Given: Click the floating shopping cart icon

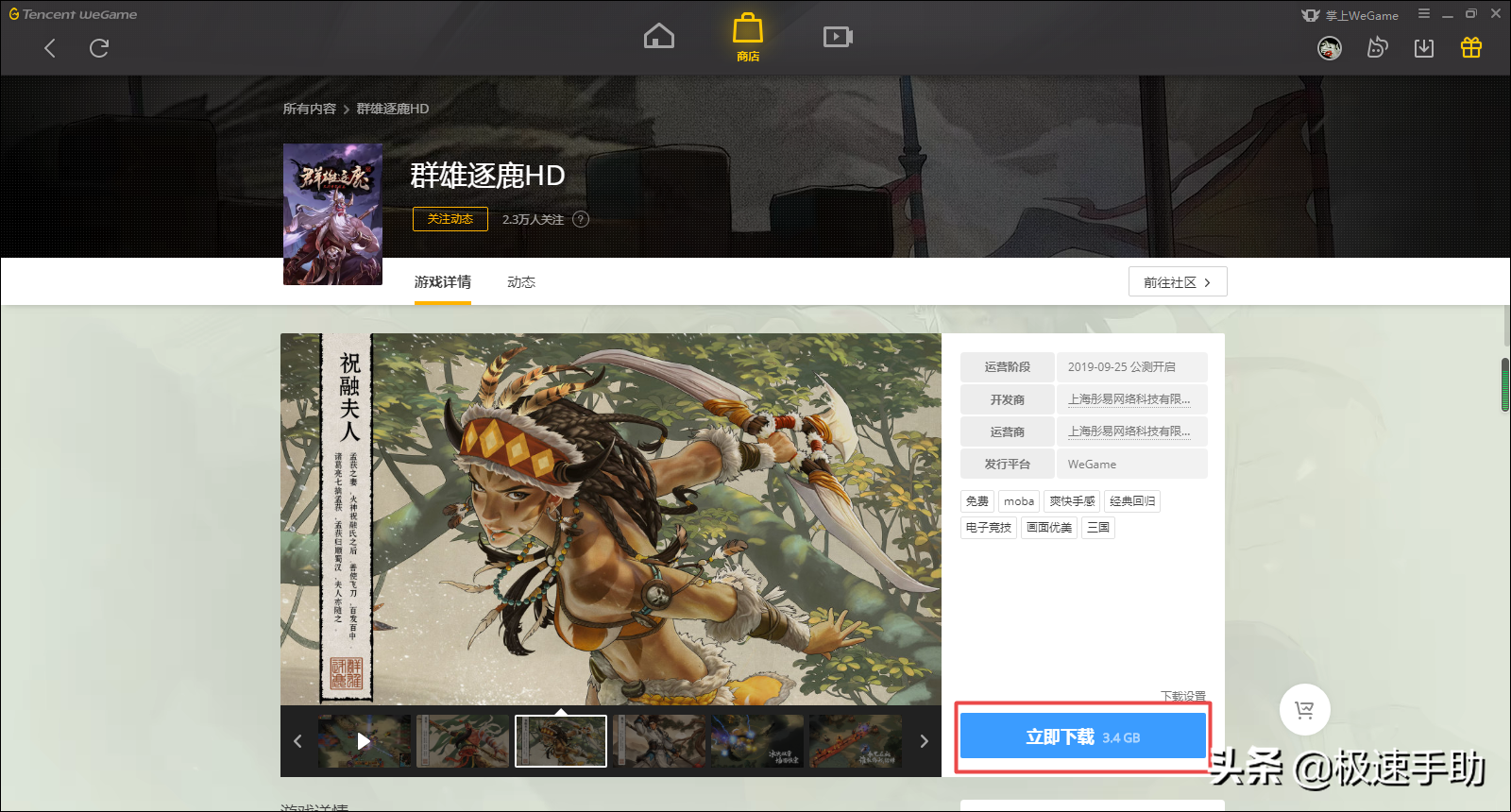Looking at the screenshot, I should (1304, 709).
